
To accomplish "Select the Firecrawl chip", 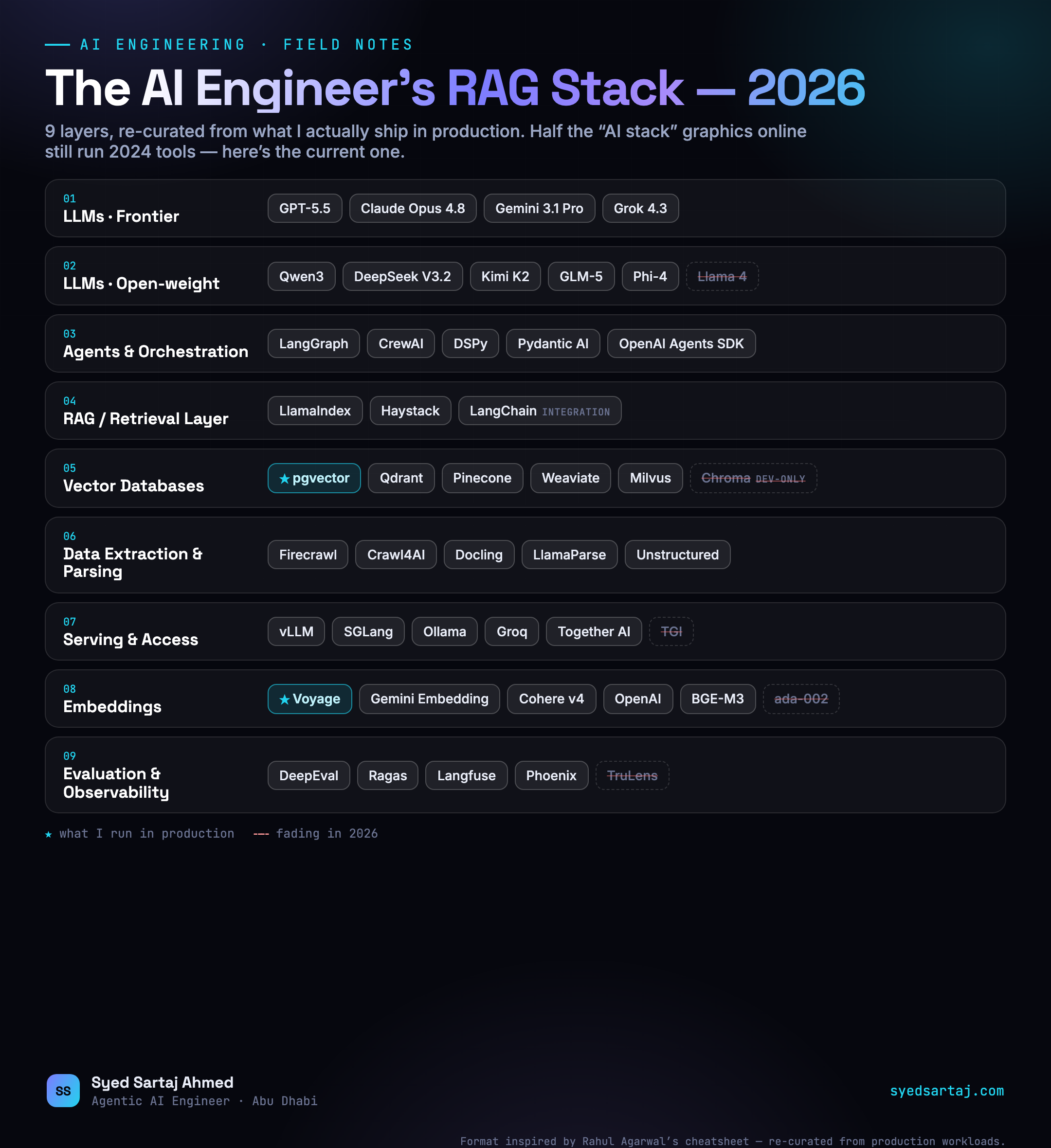I will click(308, 555).
